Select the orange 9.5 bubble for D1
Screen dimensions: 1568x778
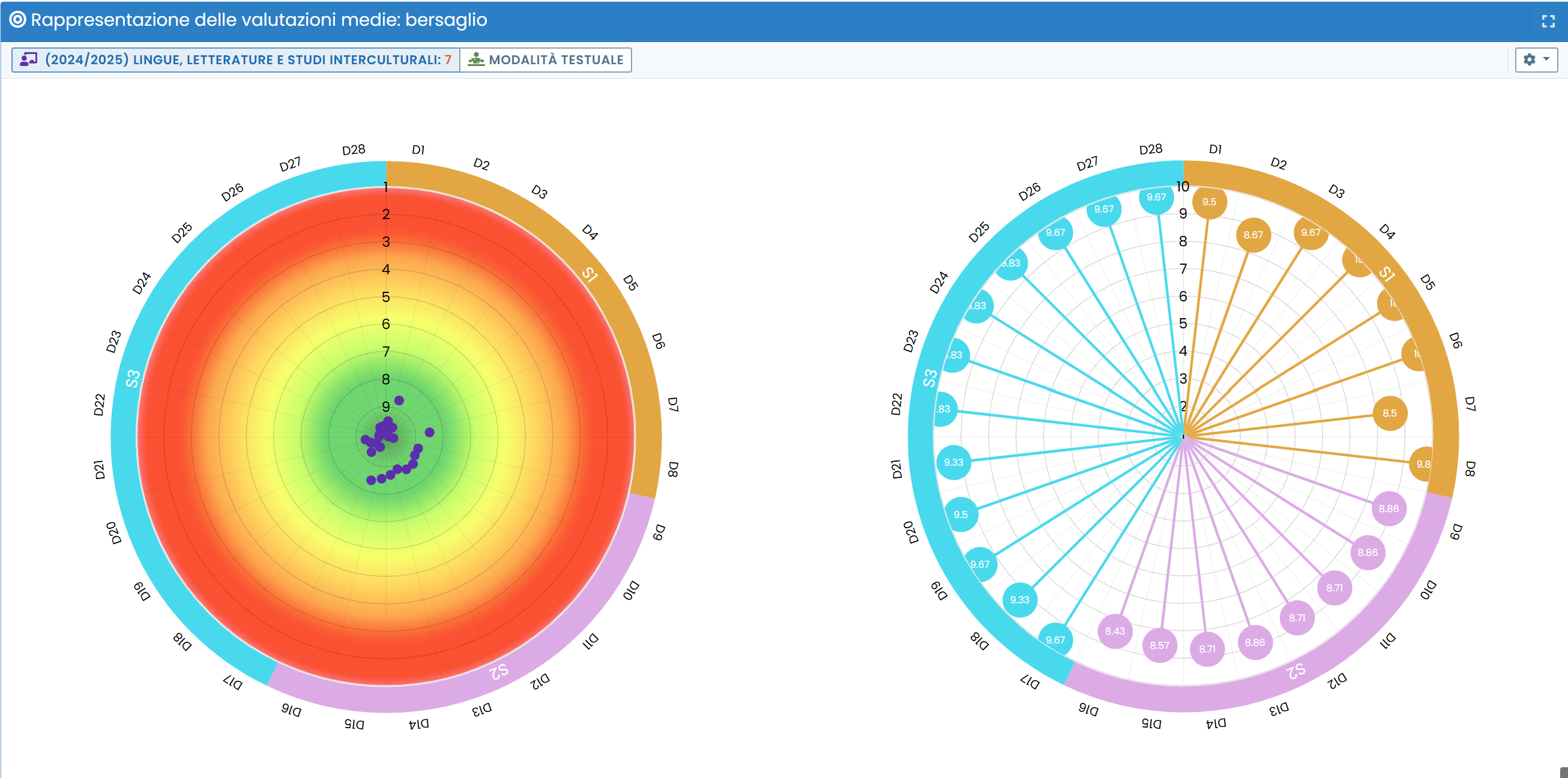click(1209, 202)
